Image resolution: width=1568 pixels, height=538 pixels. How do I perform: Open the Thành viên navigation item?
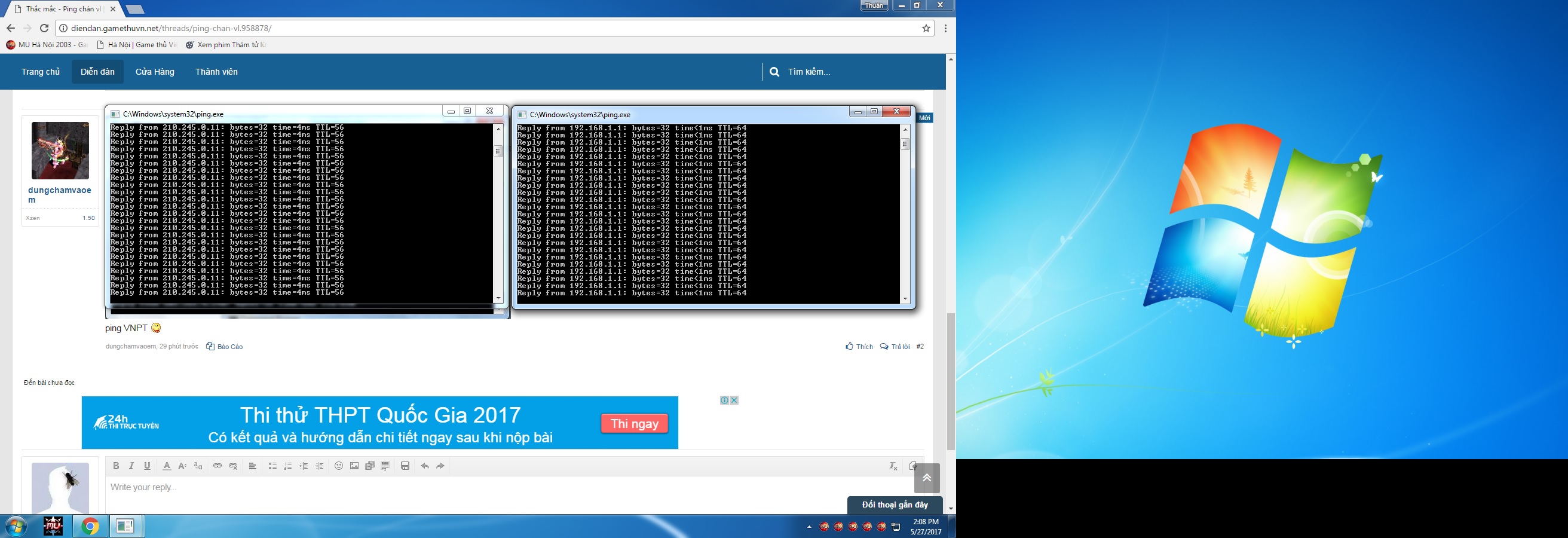(x=216, y=72)
